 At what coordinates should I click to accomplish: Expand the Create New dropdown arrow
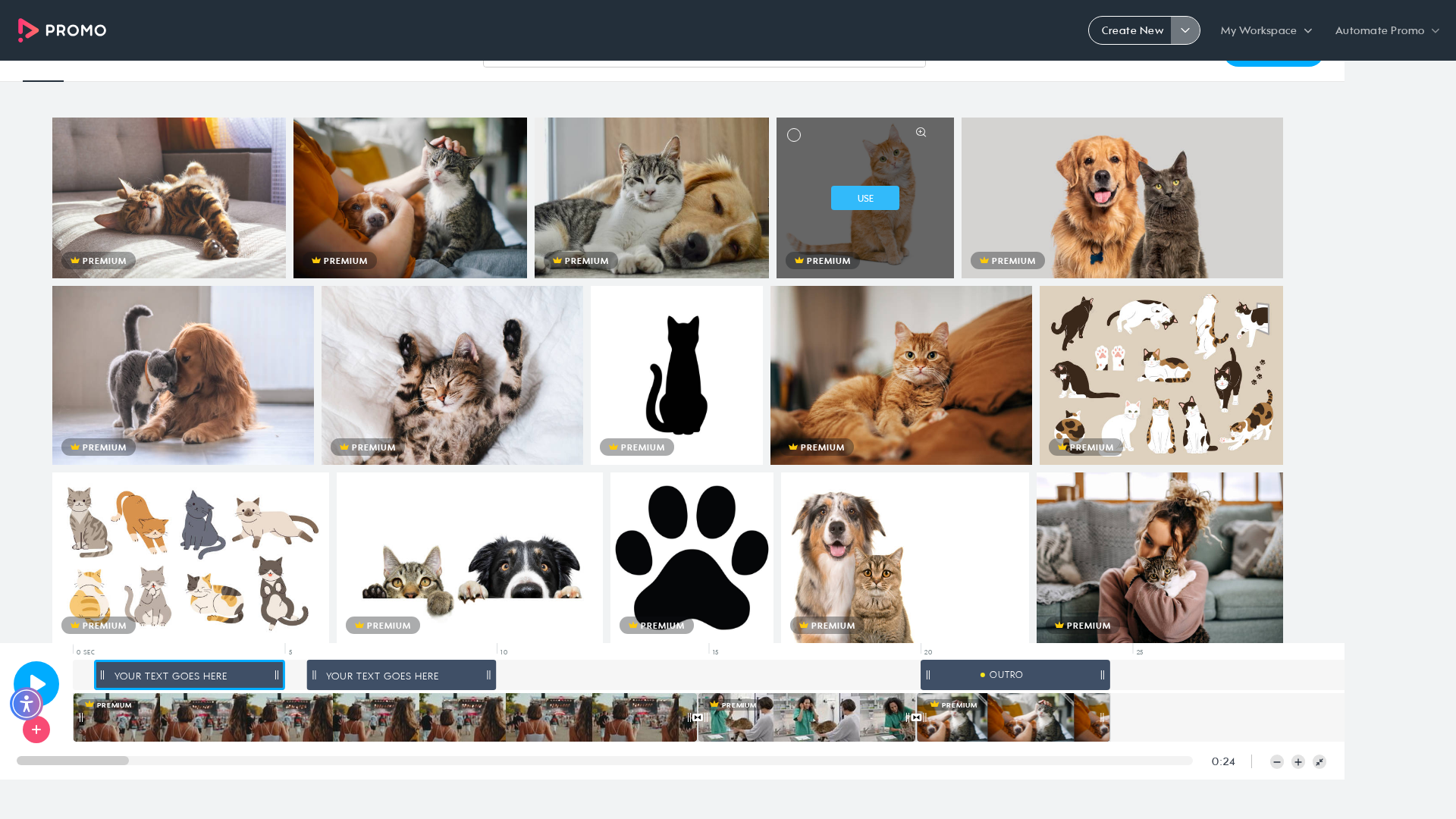(x=1185, y=30)
